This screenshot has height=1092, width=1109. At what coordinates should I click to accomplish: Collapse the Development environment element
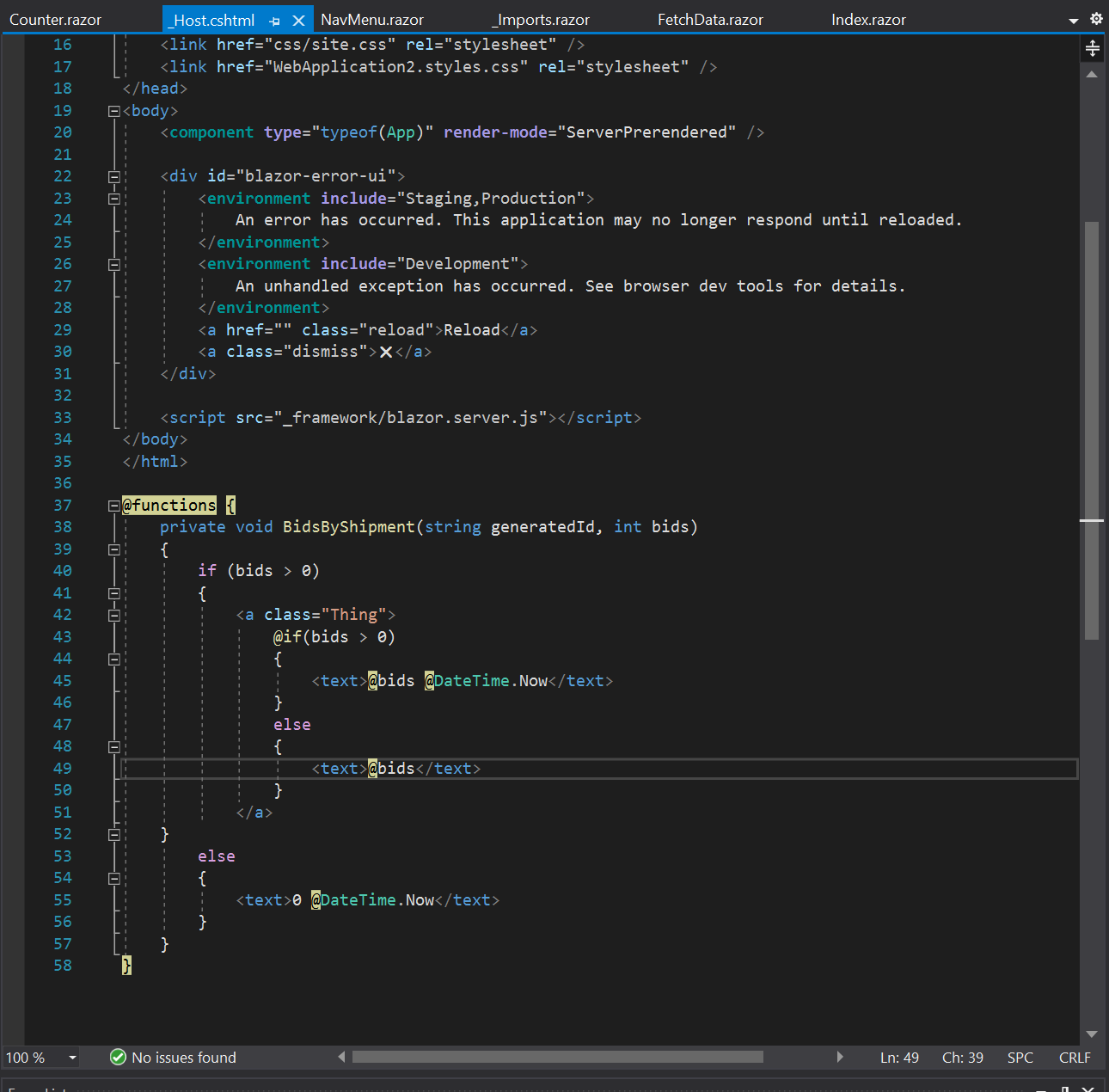tap(114, 263)
